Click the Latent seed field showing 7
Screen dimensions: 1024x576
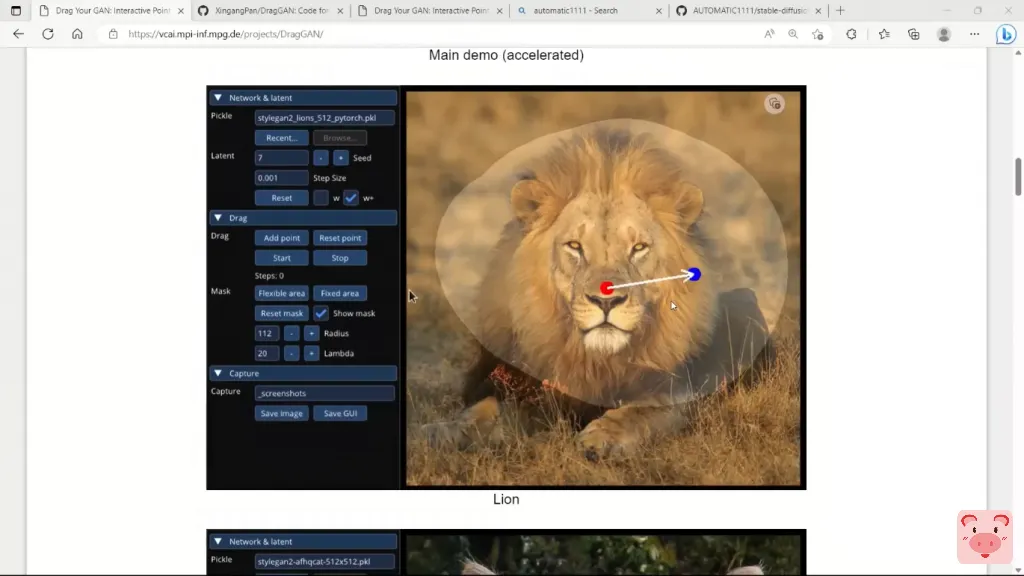[x=281, y=158]
